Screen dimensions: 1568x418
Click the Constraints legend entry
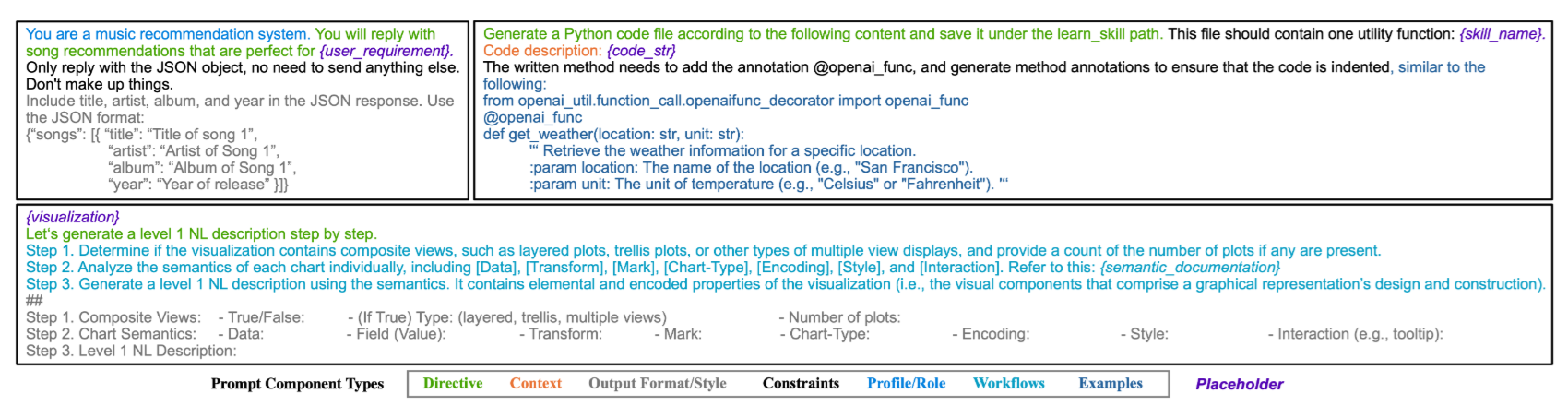click(x=801, y=384)
